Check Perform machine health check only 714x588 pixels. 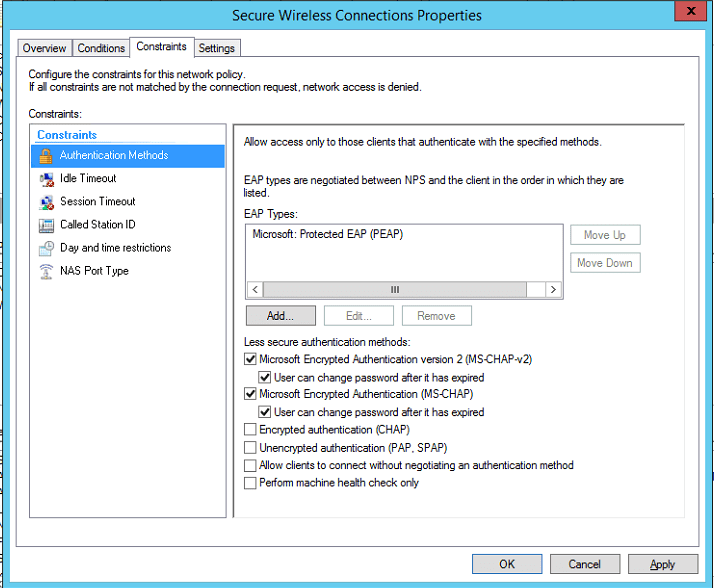(x=250, y=483)
